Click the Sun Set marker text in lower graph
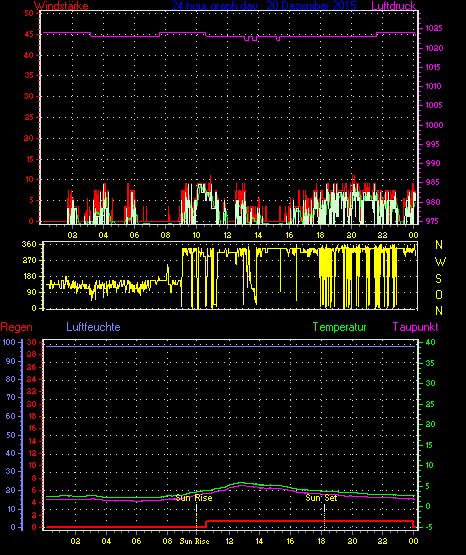This screenshot has width=466, height=555. (321, 498)
